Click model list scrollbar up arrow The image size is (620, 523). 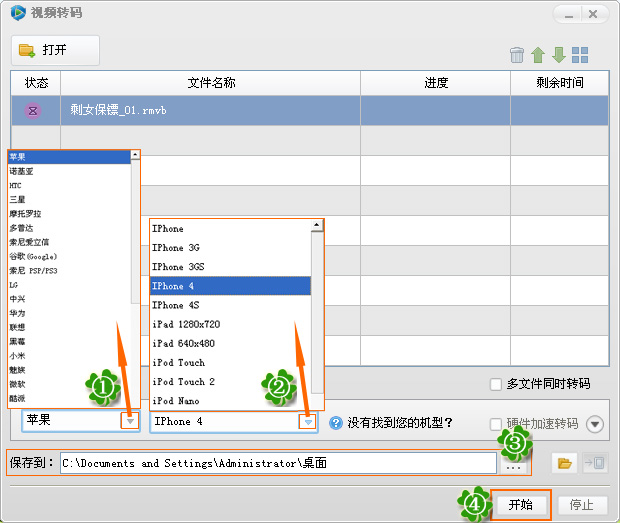click(317, 225)
